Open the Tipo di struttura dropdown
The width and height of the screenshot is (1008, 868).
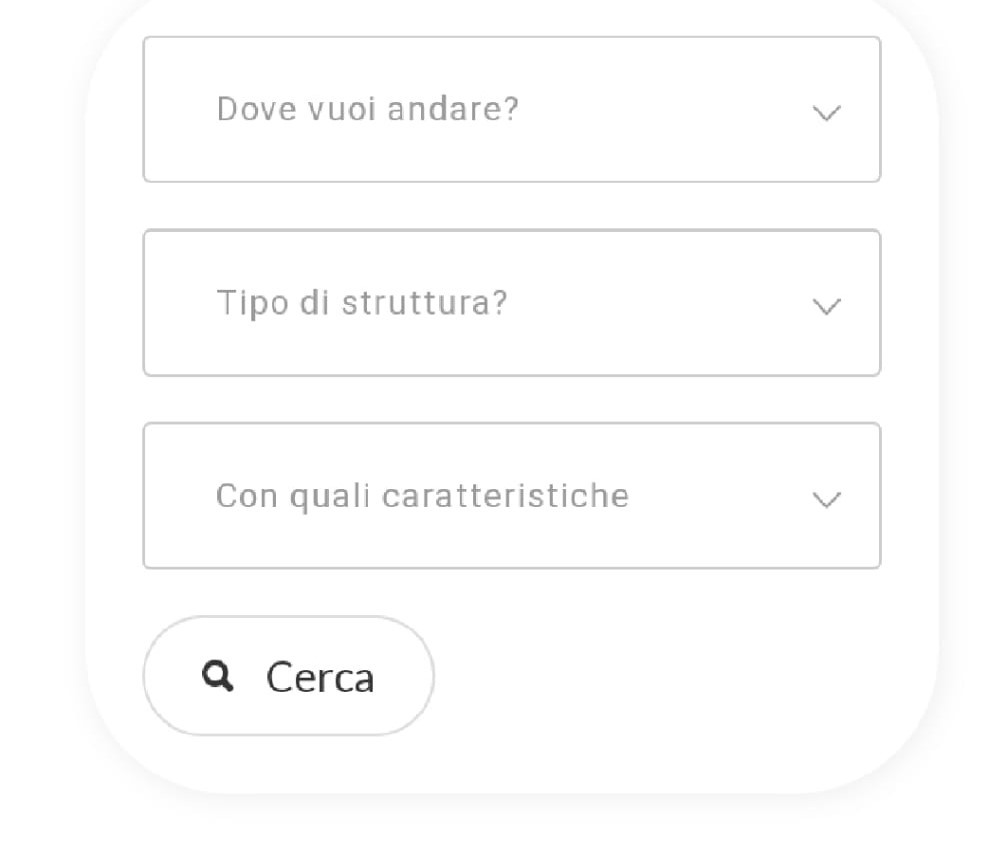(x=512, y=303)
